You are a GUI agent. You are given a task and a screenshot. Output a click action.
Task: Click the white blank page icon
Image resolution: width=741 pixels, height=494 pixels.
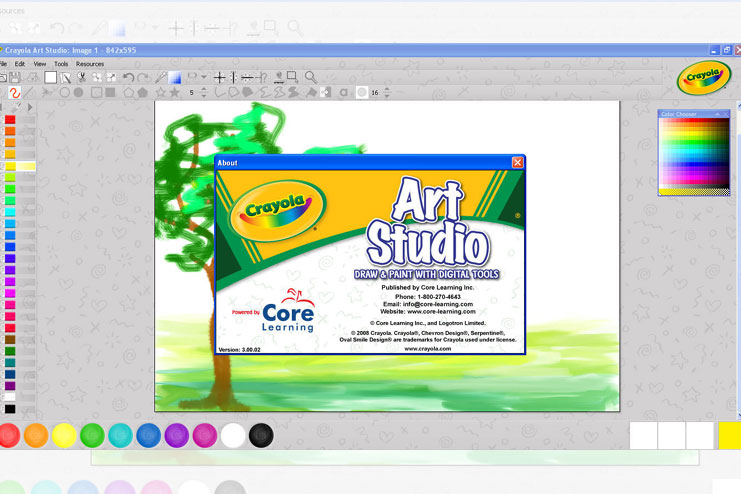pos(51,78)
